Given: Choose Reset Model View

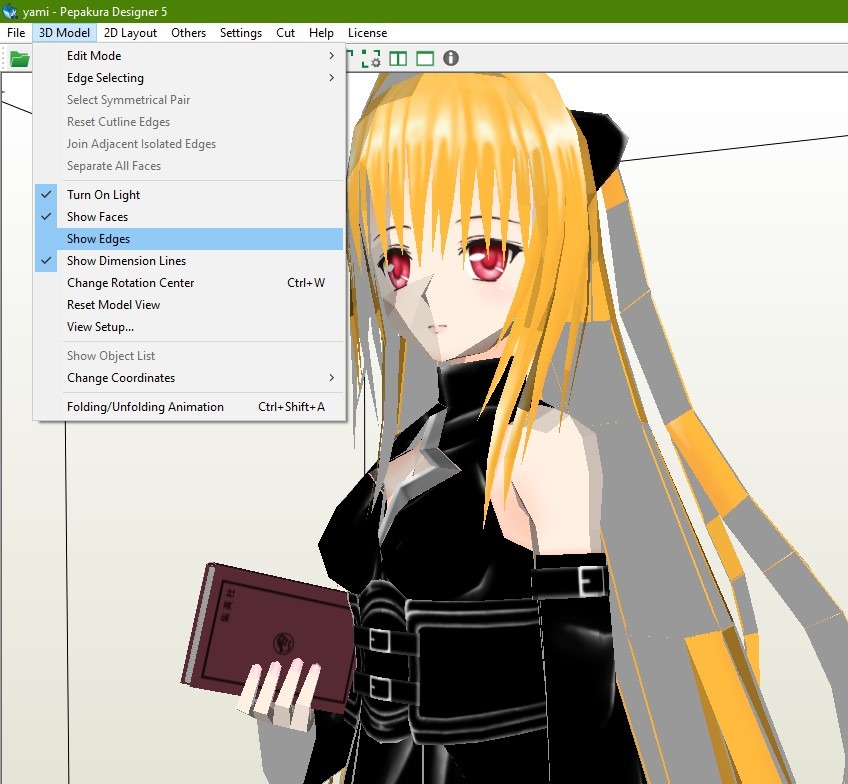Looking at the screenshot, I should pyautogui.click(x=189, y=305).
